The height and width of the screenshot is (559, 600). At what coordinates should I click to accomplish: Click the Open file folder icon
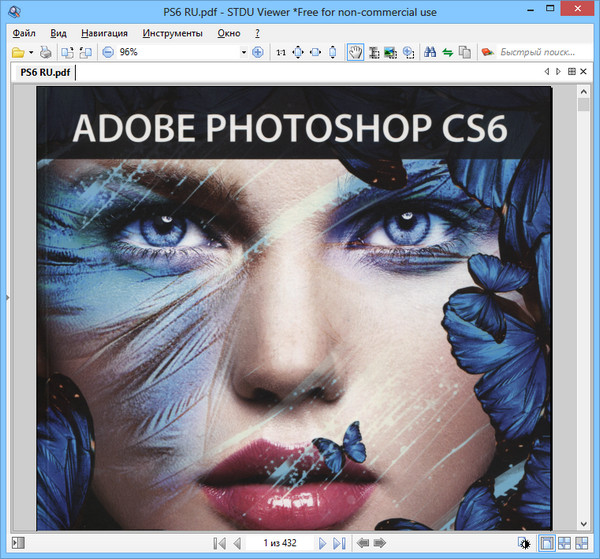click(17, 52)
